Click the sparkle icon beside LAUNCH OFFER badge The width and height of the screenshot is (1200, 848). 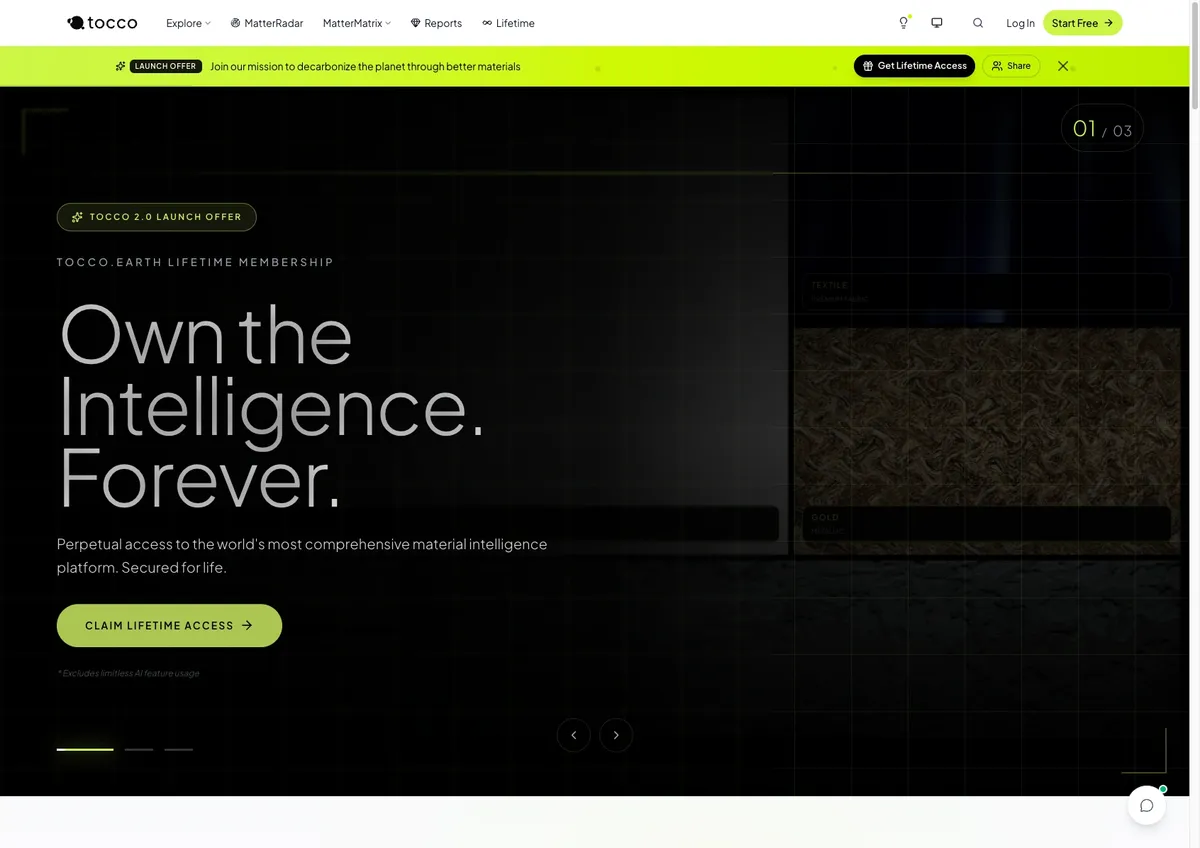[121, 66]
